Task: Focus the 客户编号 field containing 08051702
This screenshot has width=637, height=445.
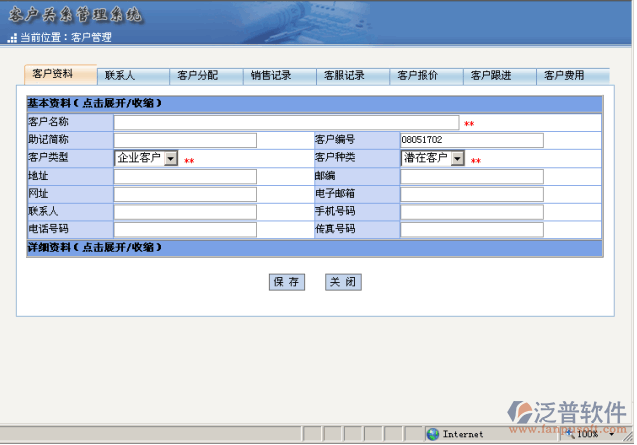Action: (471, 140)
